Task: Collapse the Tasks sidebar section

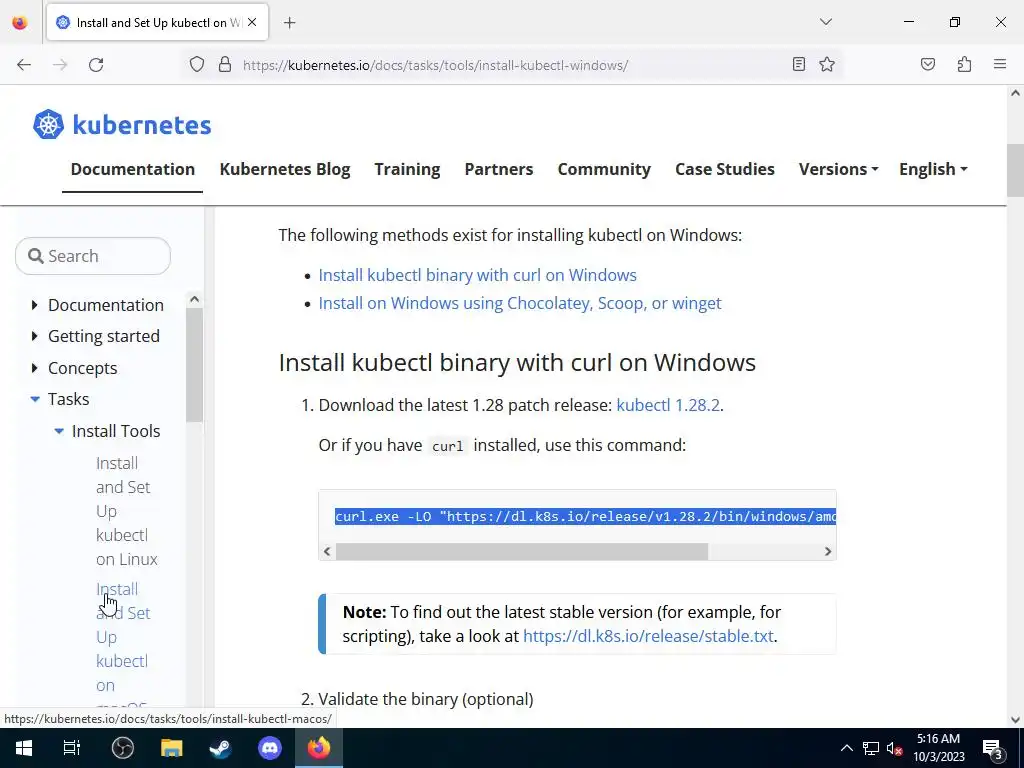Action: [35, 399]
